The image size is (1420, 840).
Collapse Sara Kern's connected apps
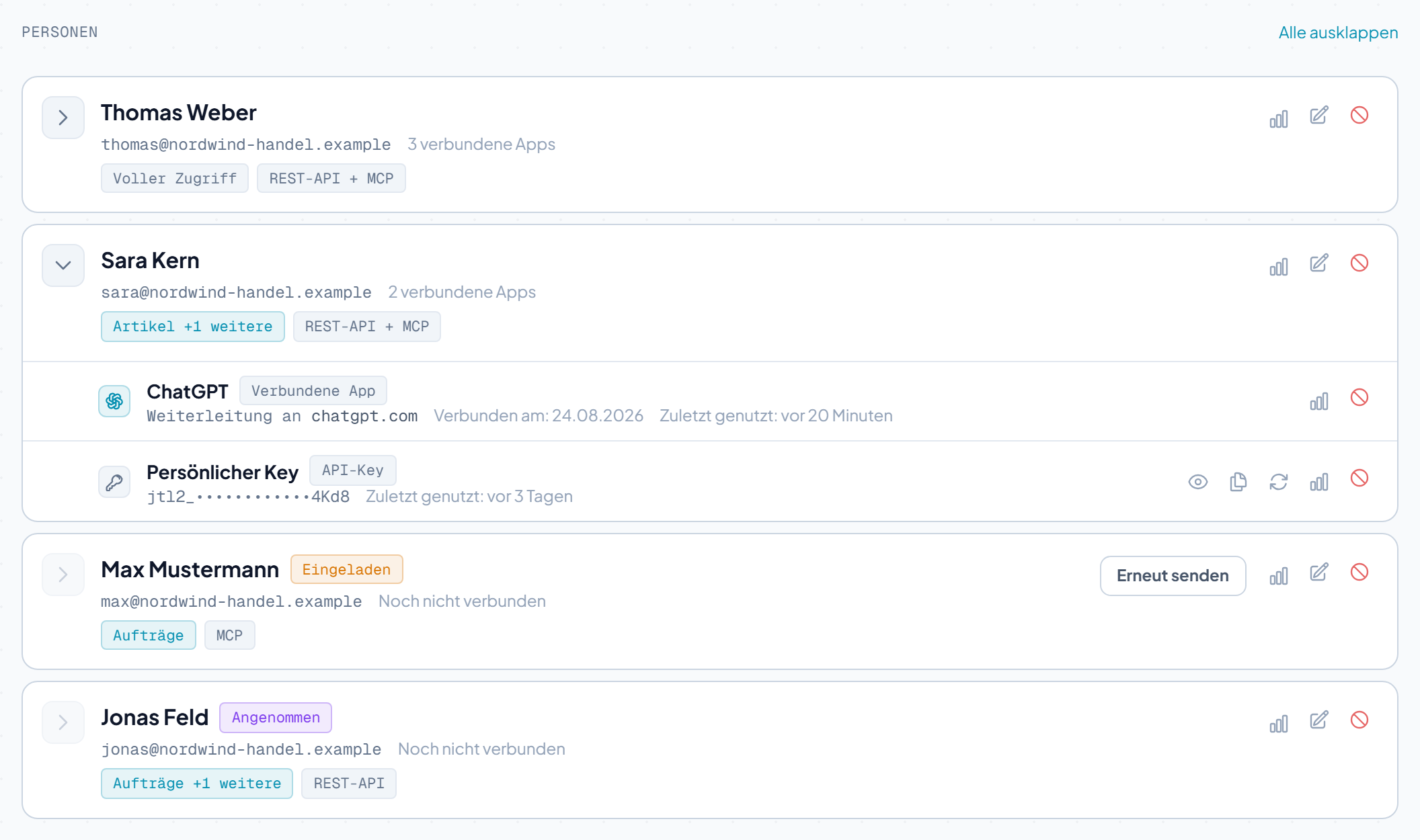[63, 265]
